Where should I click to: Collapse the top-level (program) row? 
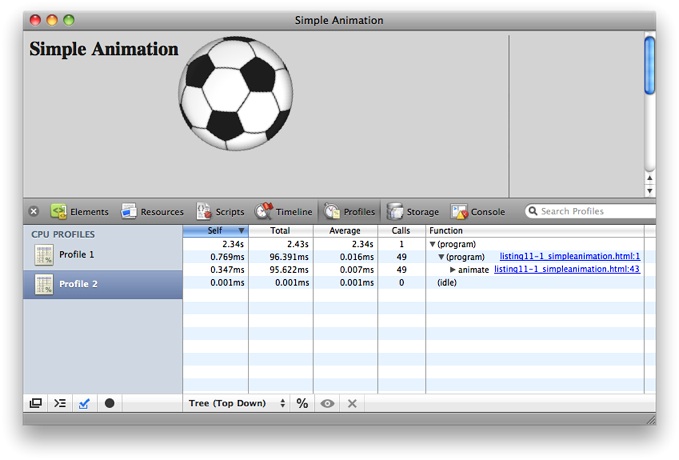pyautogui.click(x=433, y=244)
